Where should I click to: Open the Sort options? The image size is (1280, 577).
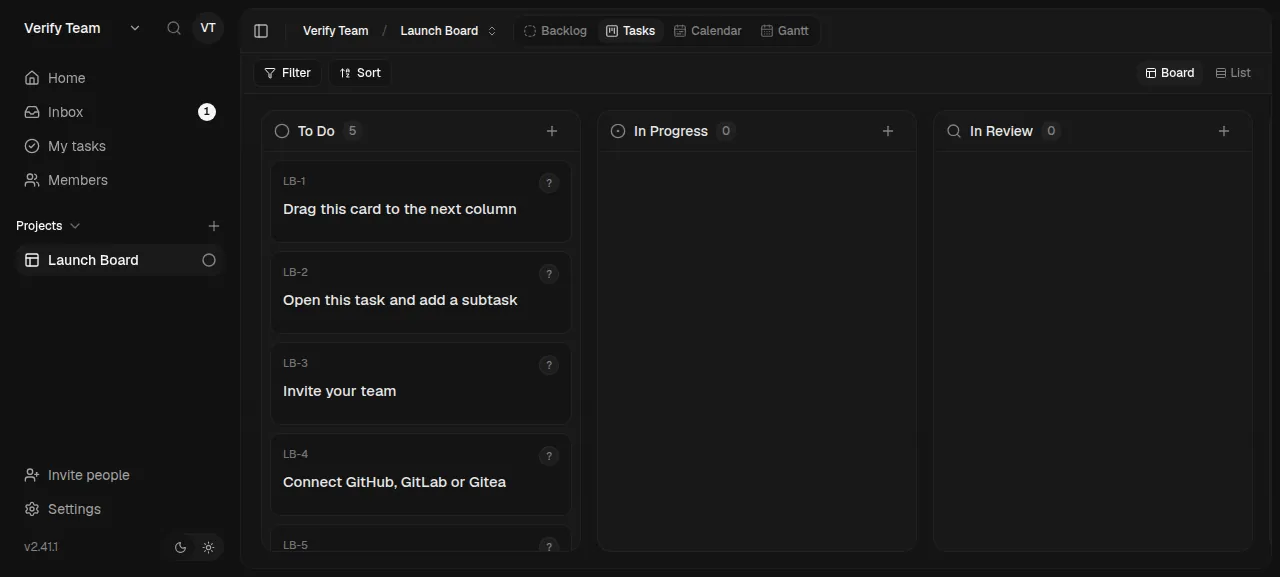click(360, 73)
